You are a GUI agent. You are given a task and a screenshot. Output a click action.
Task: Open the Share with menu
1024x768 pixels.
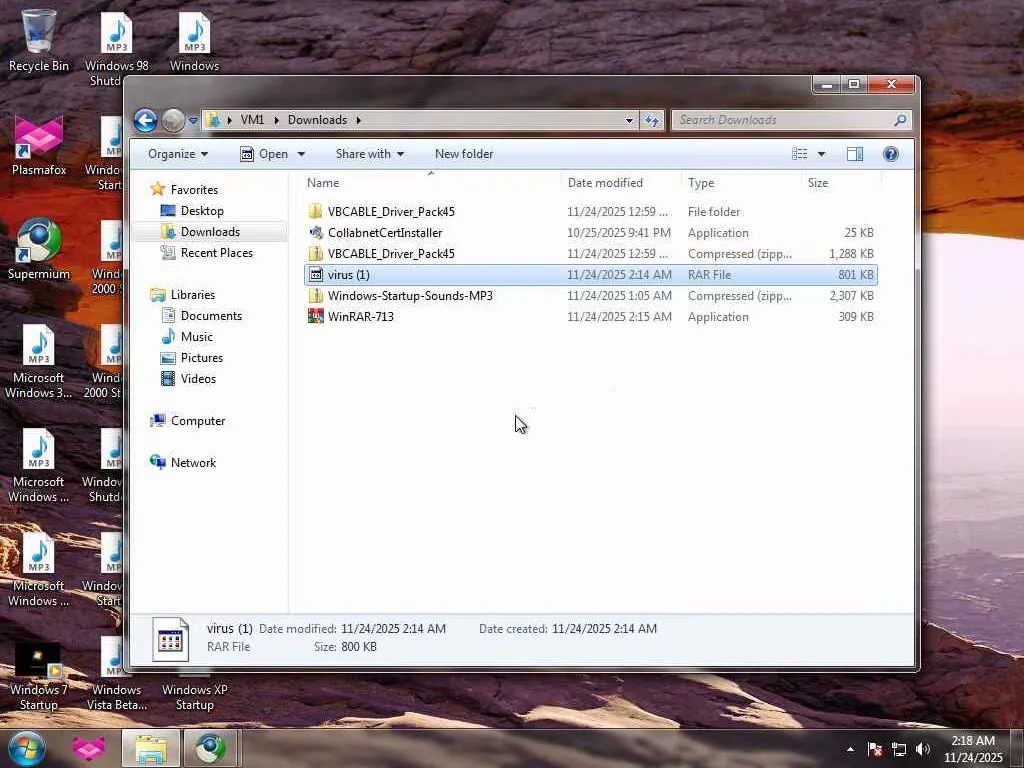tap(370, 154)
